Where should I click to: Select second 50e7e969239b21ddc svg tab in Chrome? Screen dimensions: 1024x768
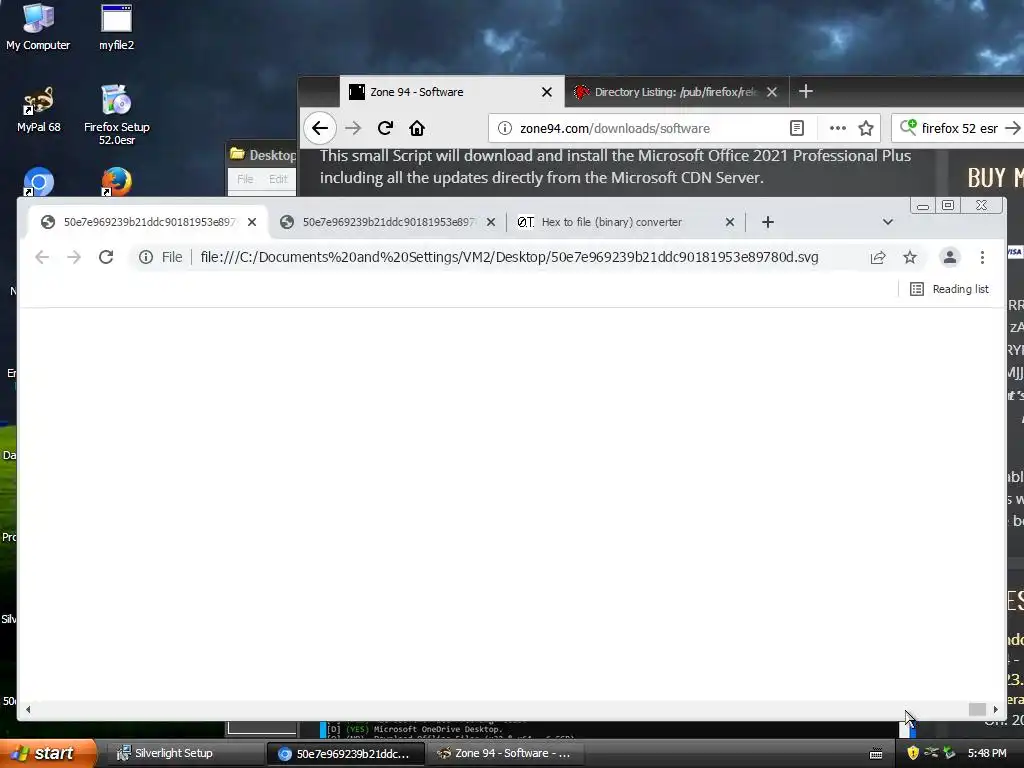[x=387, y=222]
